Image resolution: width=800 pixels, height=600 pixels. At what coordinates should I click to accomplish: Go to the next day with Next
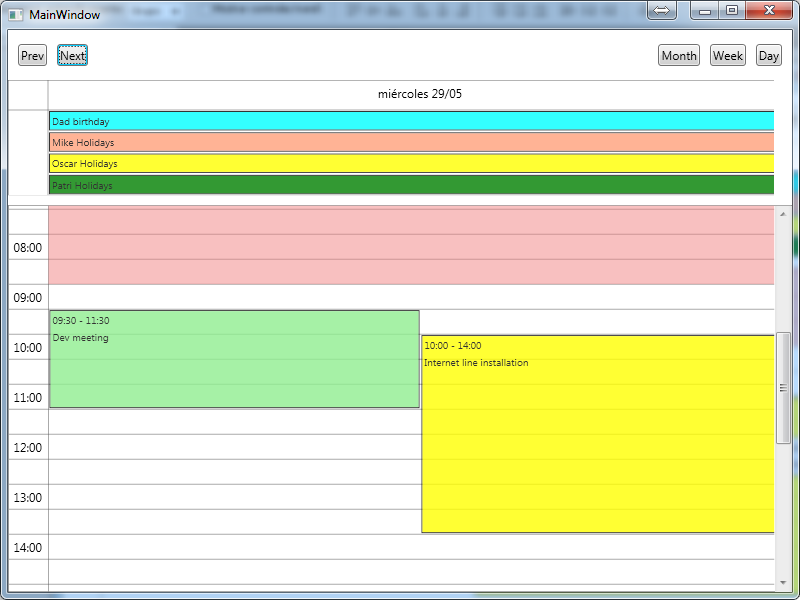pos(72,56)
